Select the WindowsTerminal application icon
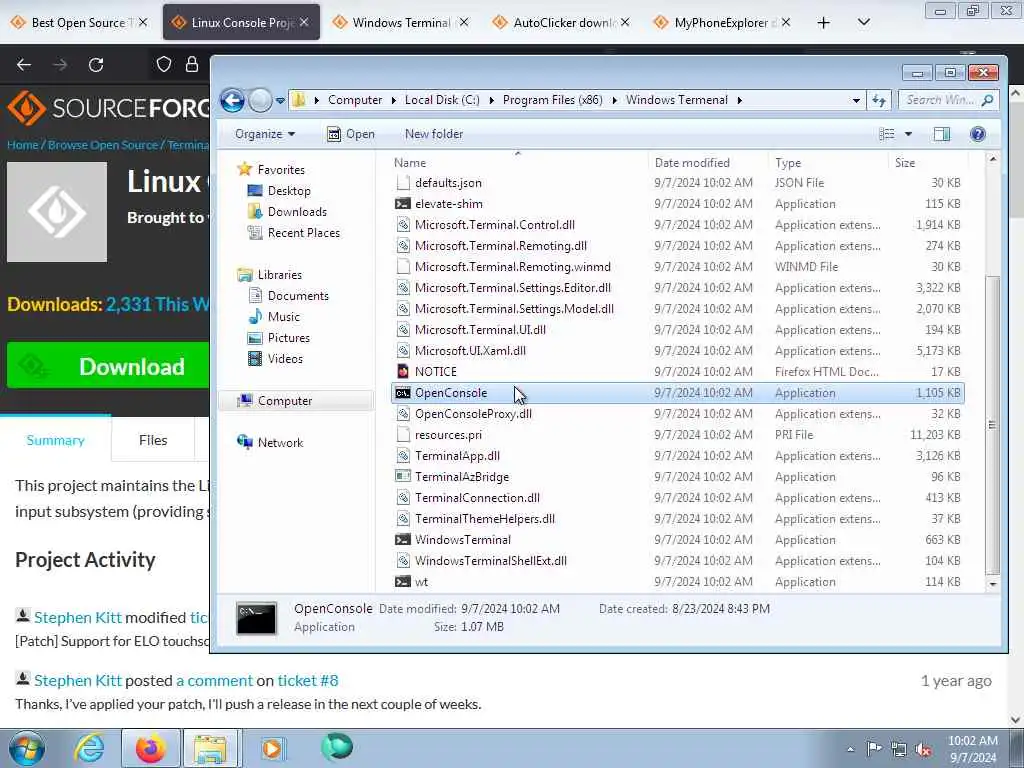 403,539
